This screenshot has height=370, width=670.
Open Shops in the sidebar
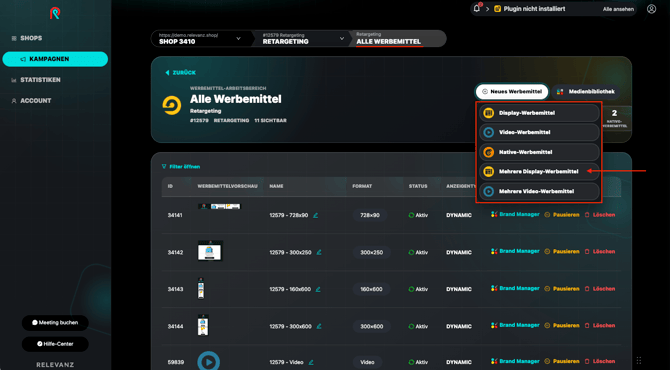point(26,38)
